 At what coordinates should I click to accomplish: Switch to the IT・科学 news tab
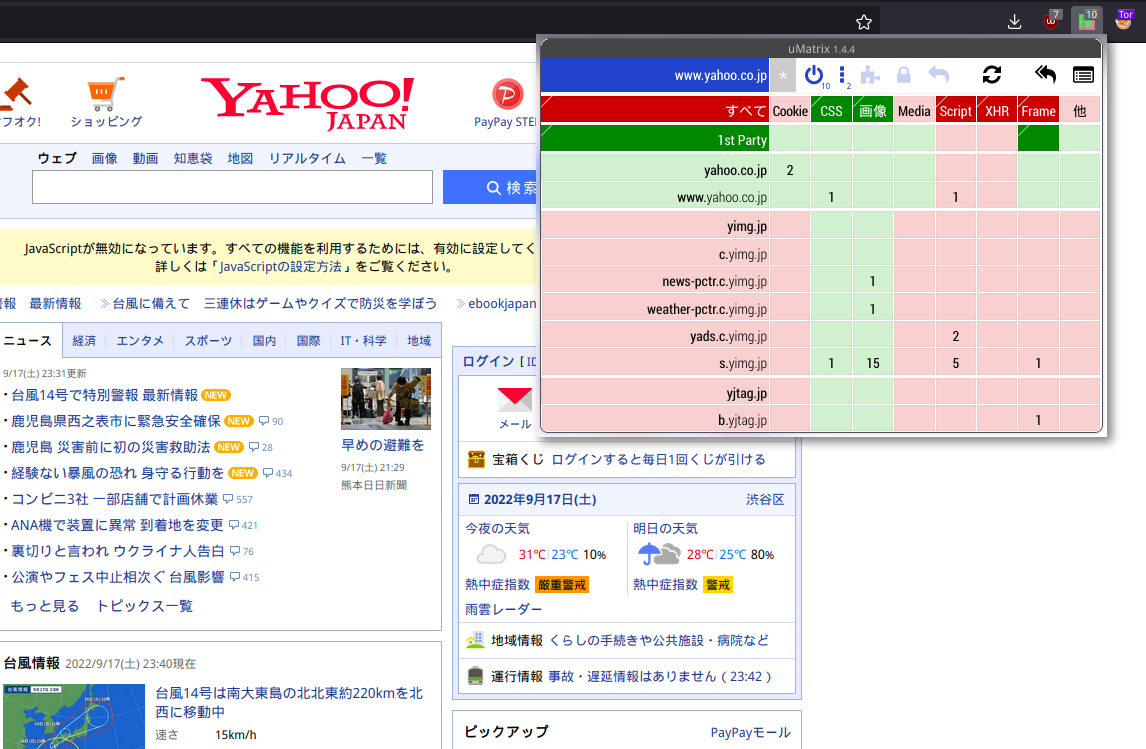(363, 341)
